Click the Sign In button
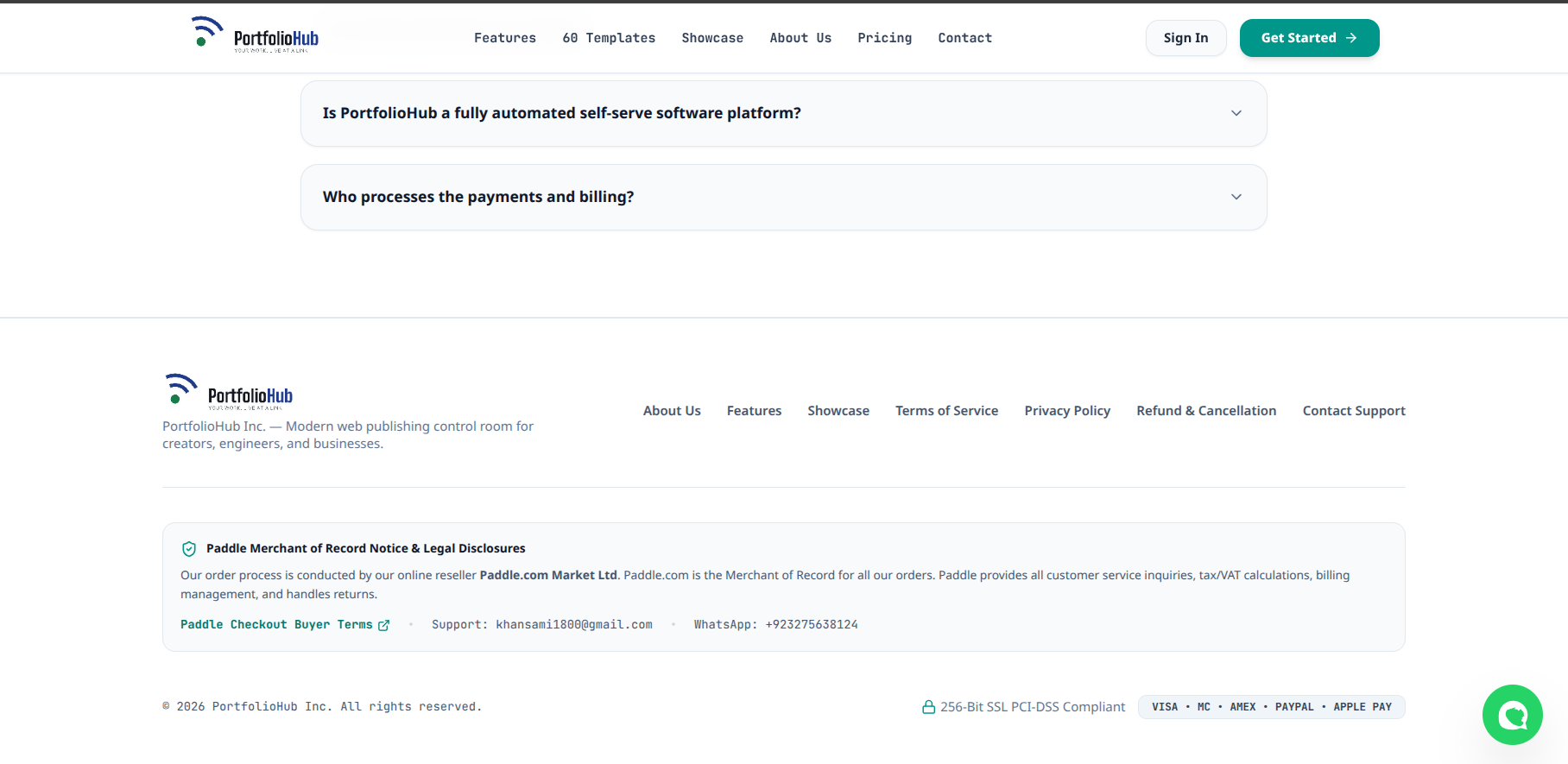 point(1186,38)
